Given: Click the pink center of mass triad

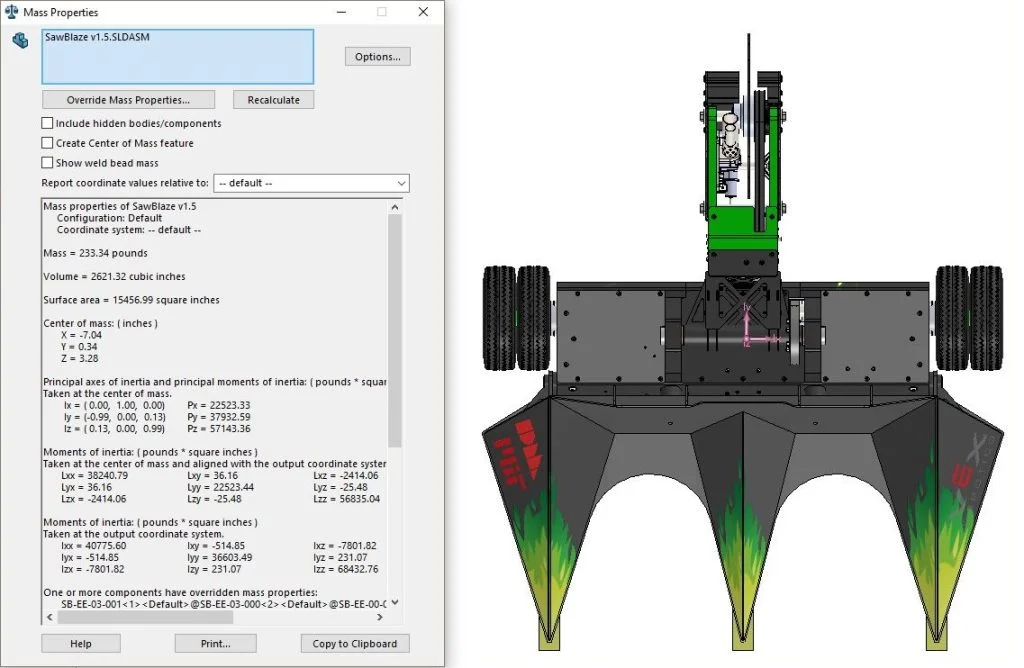Looking at the screenshot, I should [x=748, y=331].
